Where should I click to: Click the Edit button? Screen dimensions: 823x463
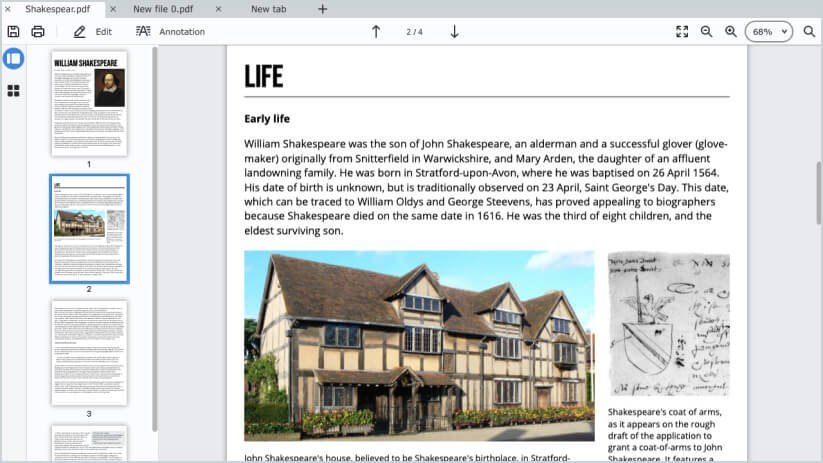[x=92, y=31]
